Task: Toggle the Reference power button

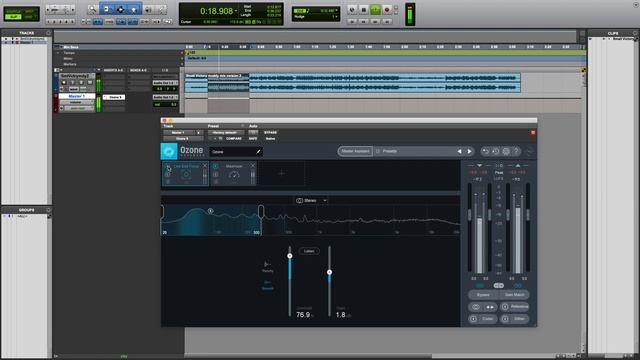Action: pyautogui.click(x=505, y=307)
